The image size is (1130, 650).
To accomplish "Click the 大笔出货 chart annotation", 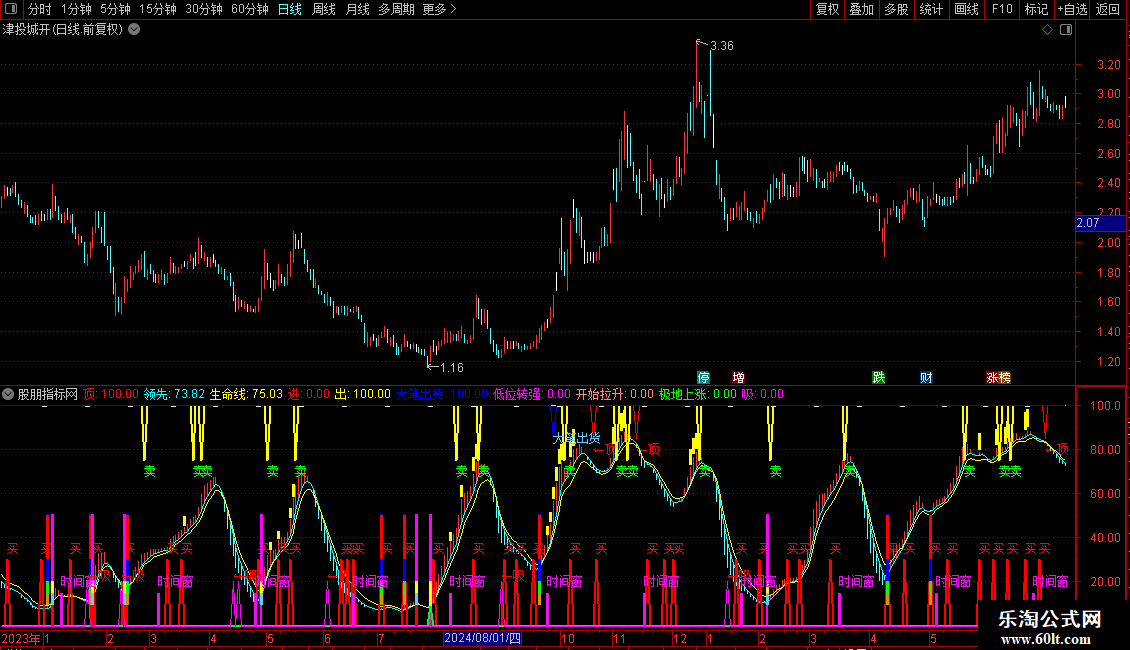I will pyautogui.click(x=577, y=438).
